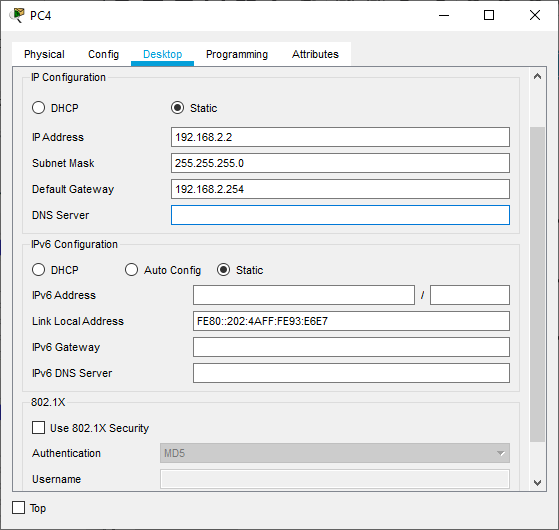The height and width of the screenshot is (530, 559).
Task: Click the scroll up arrow
Action: pos(537,76)
